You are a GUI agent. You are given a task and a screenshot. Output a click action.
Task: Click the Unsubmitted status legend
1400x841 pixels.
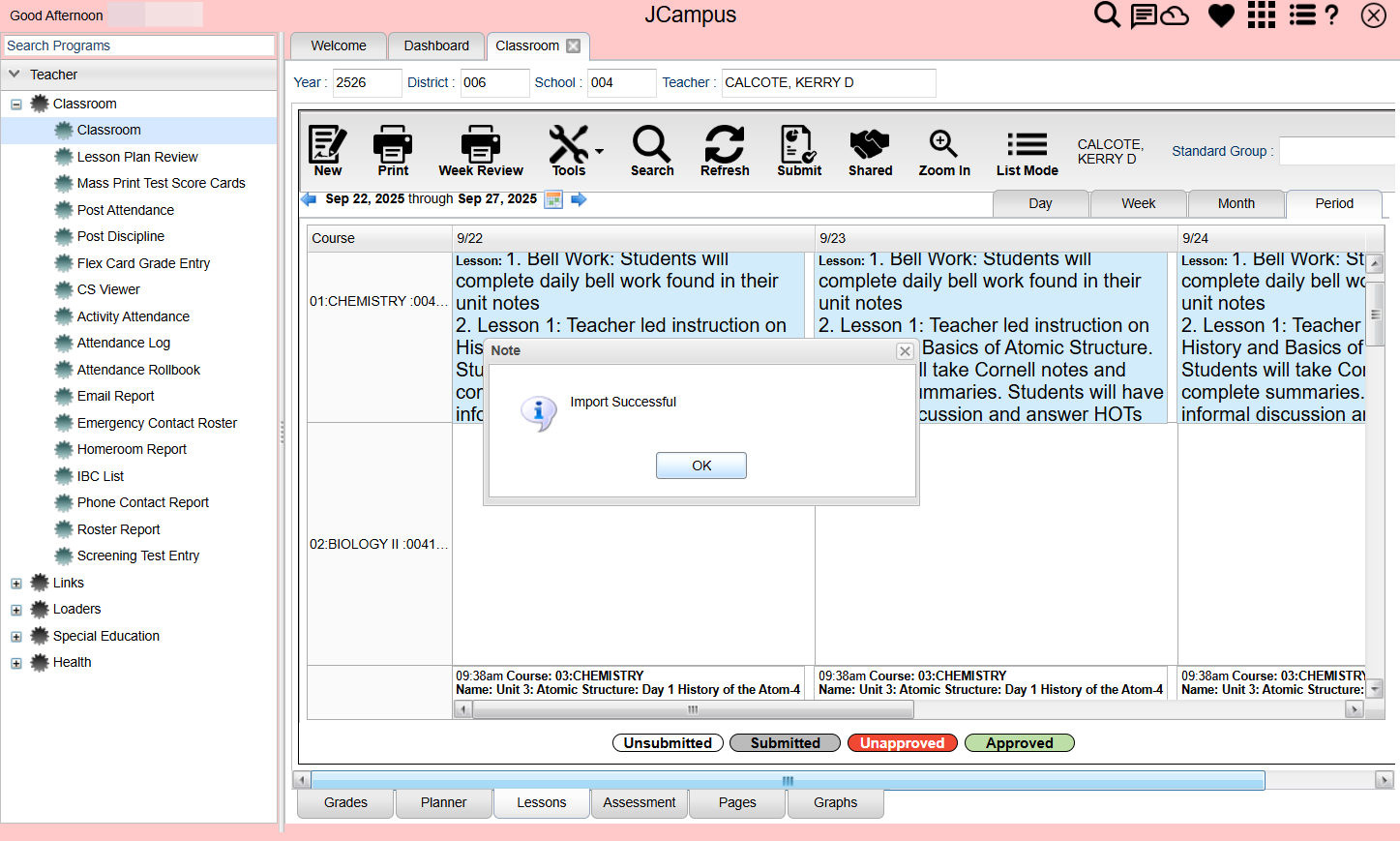tap(668, 743)
